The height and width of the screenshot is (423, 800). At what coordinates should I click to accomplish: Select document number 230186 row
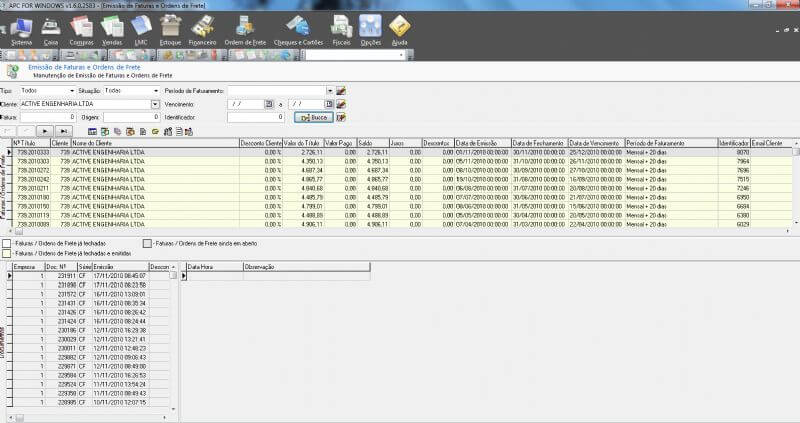click(x=91, y=330)
